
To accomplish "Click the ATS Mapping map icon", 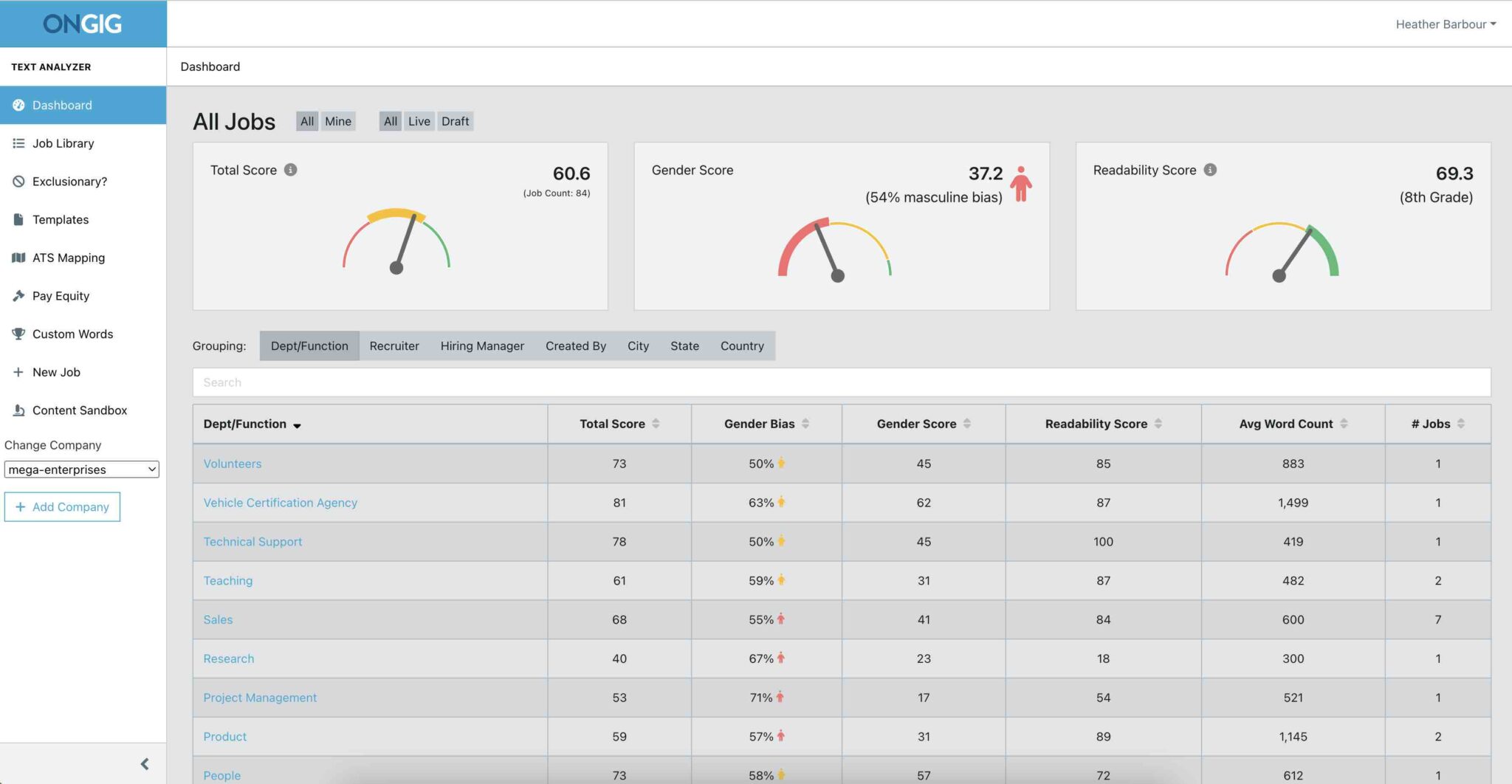I will tap(18, 258).
